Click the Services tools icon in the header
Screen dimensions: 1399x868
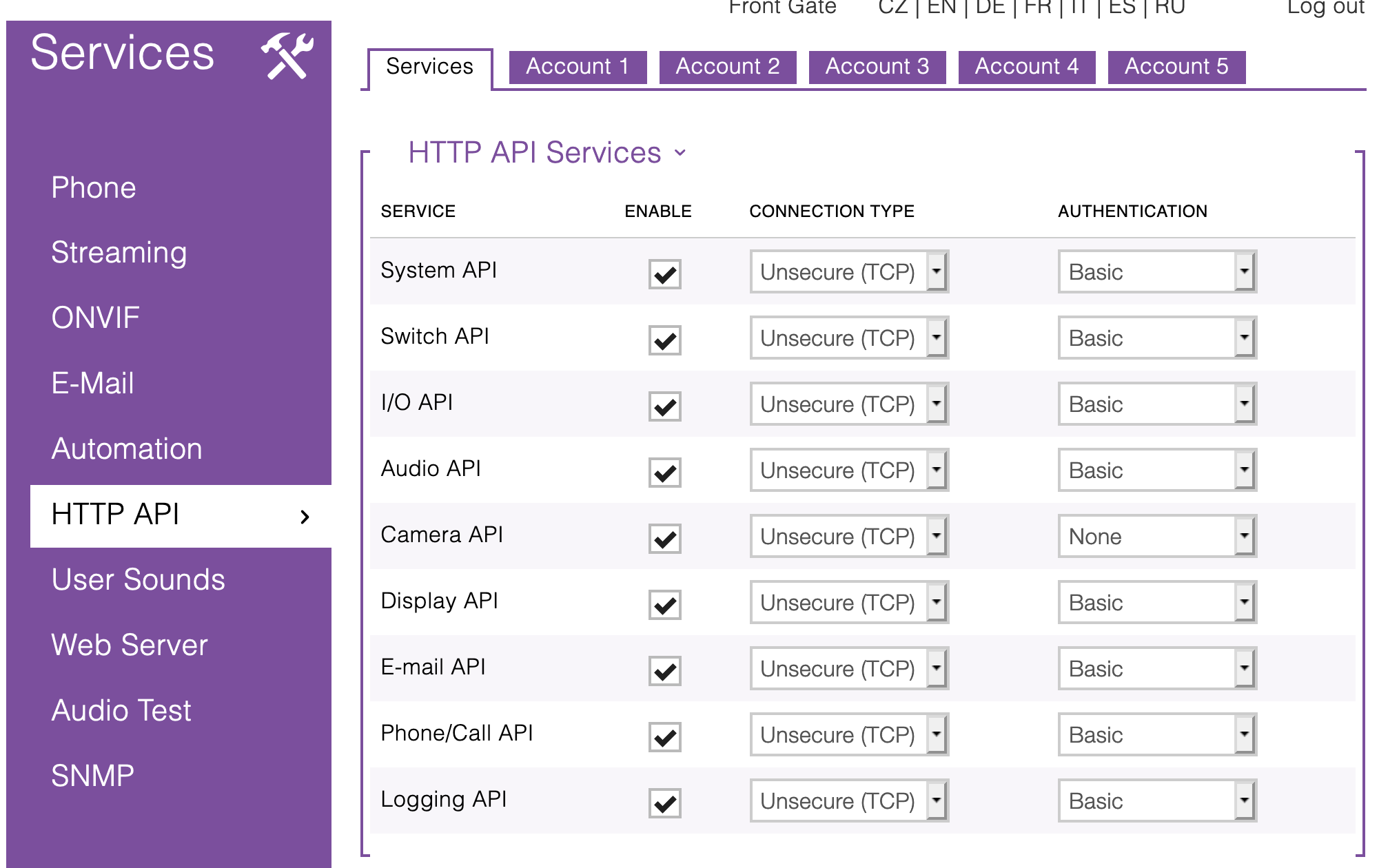(x=287, y=56)
